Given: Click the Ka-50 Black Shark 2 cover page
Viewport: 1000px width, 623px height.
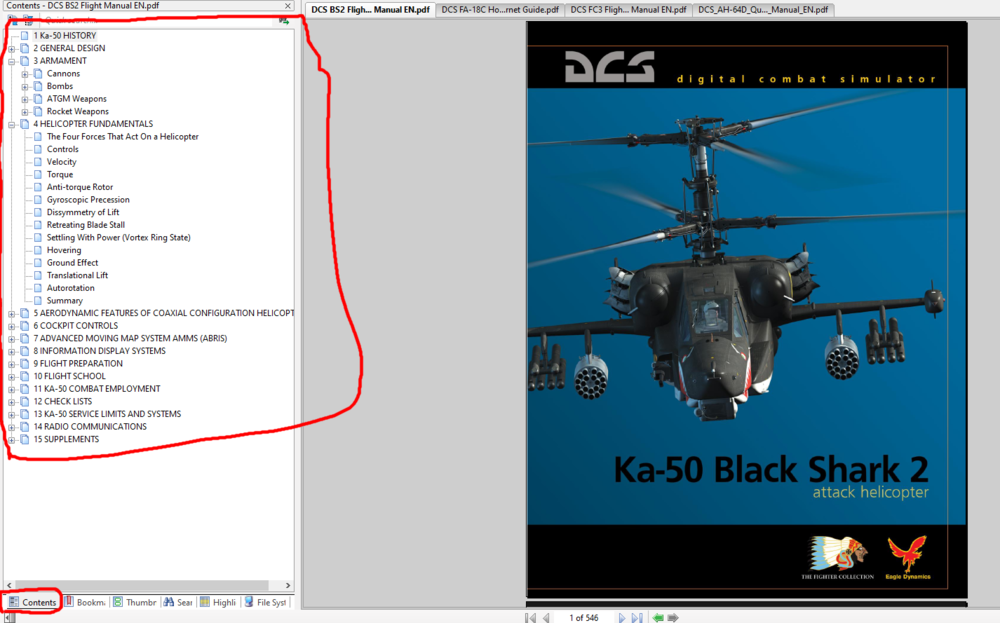Looking at the screenshot, I should pyautogui.click(x=746, y=310).
